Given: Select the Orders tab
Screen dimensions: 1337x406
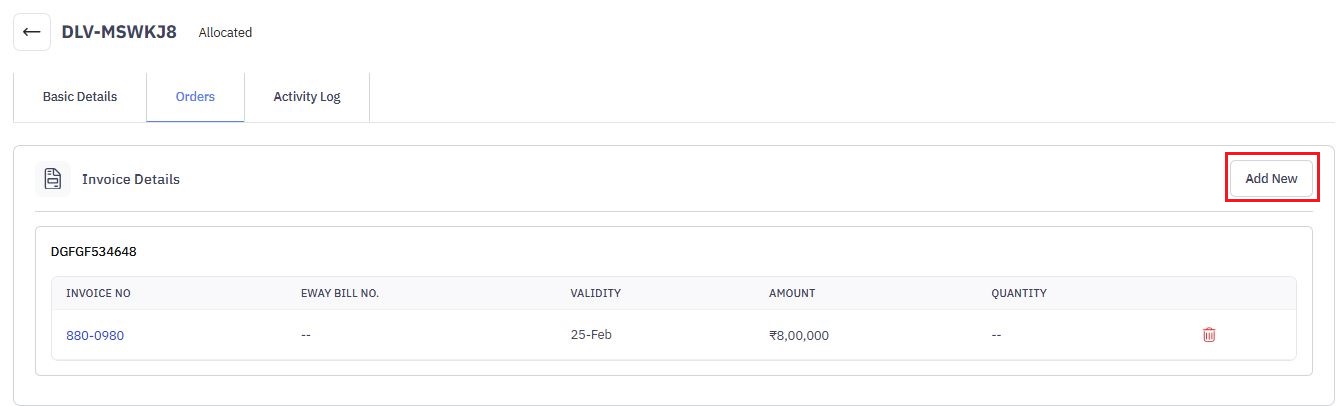Looking at the screenshot, I should tap(195, 97).
